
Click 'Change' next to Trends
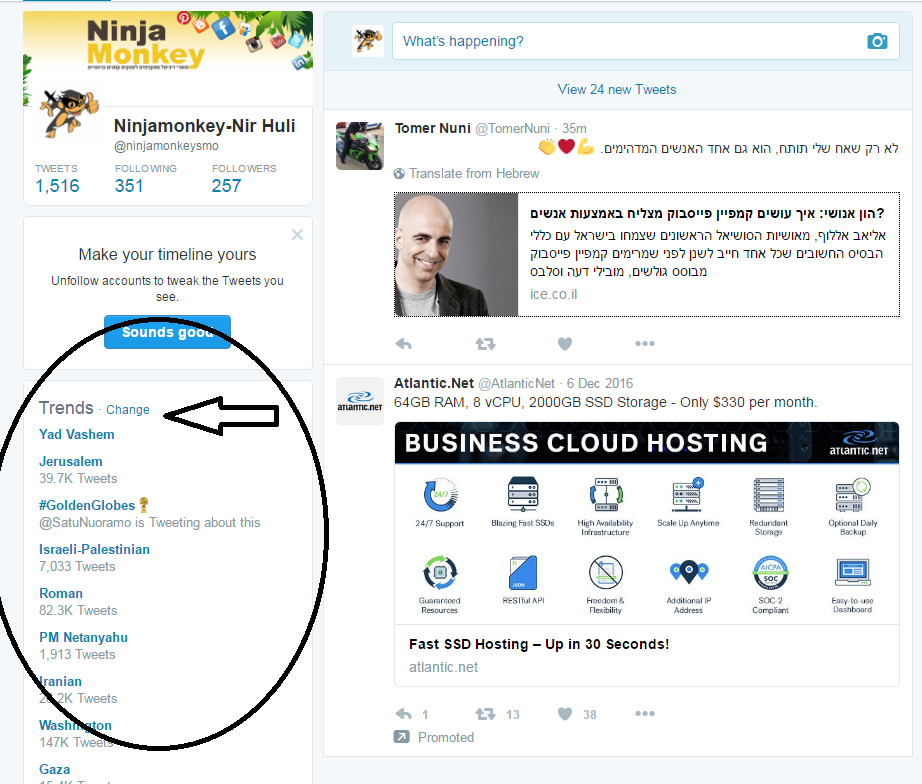click(x=128, y=410)
